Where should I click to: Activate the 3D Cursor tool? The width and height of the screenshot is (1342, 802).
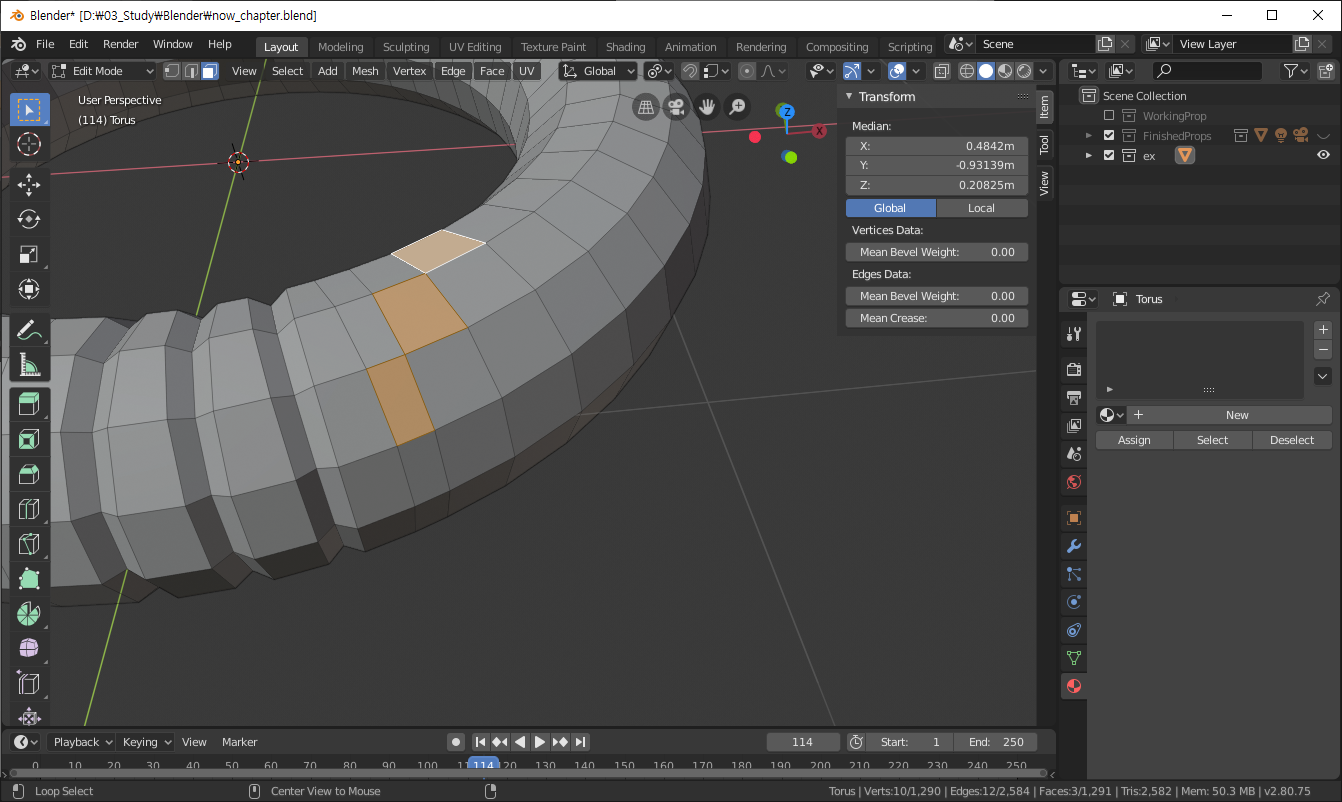coord(29,145)
